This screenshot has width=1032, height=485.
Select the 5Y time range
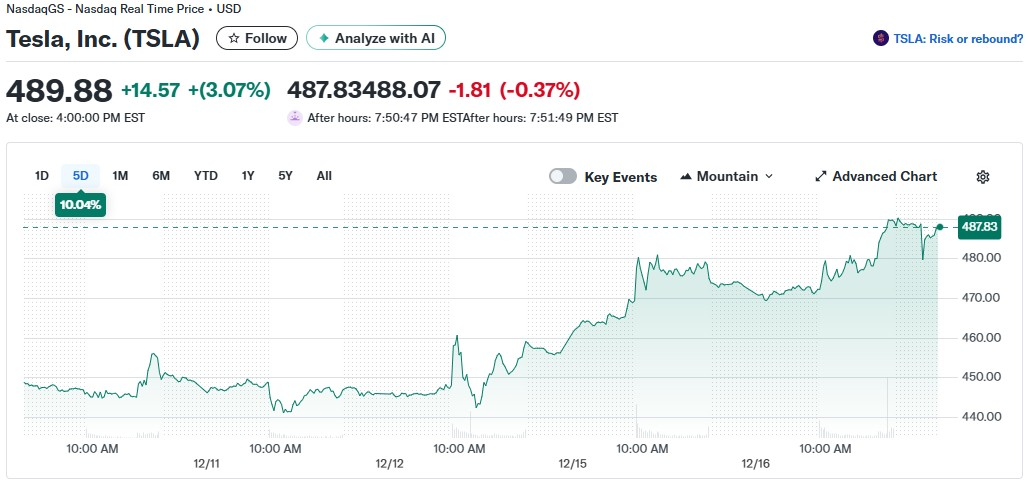[x=286, y=176]
